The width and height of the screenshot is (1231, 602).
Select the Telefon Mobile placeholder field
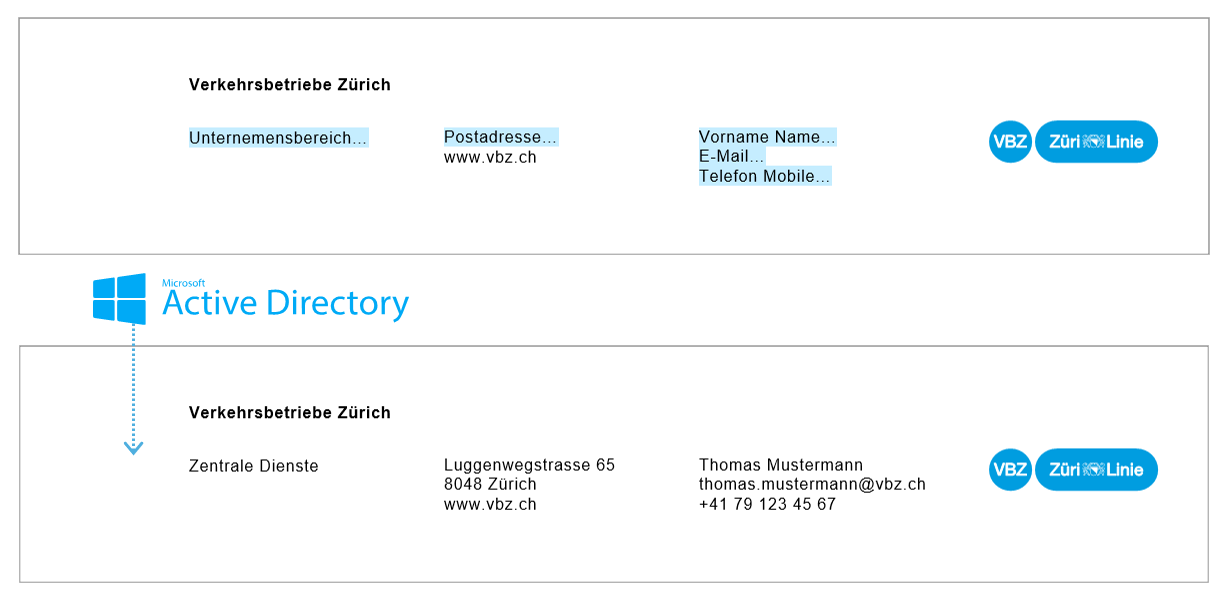[x=765, y=176]
